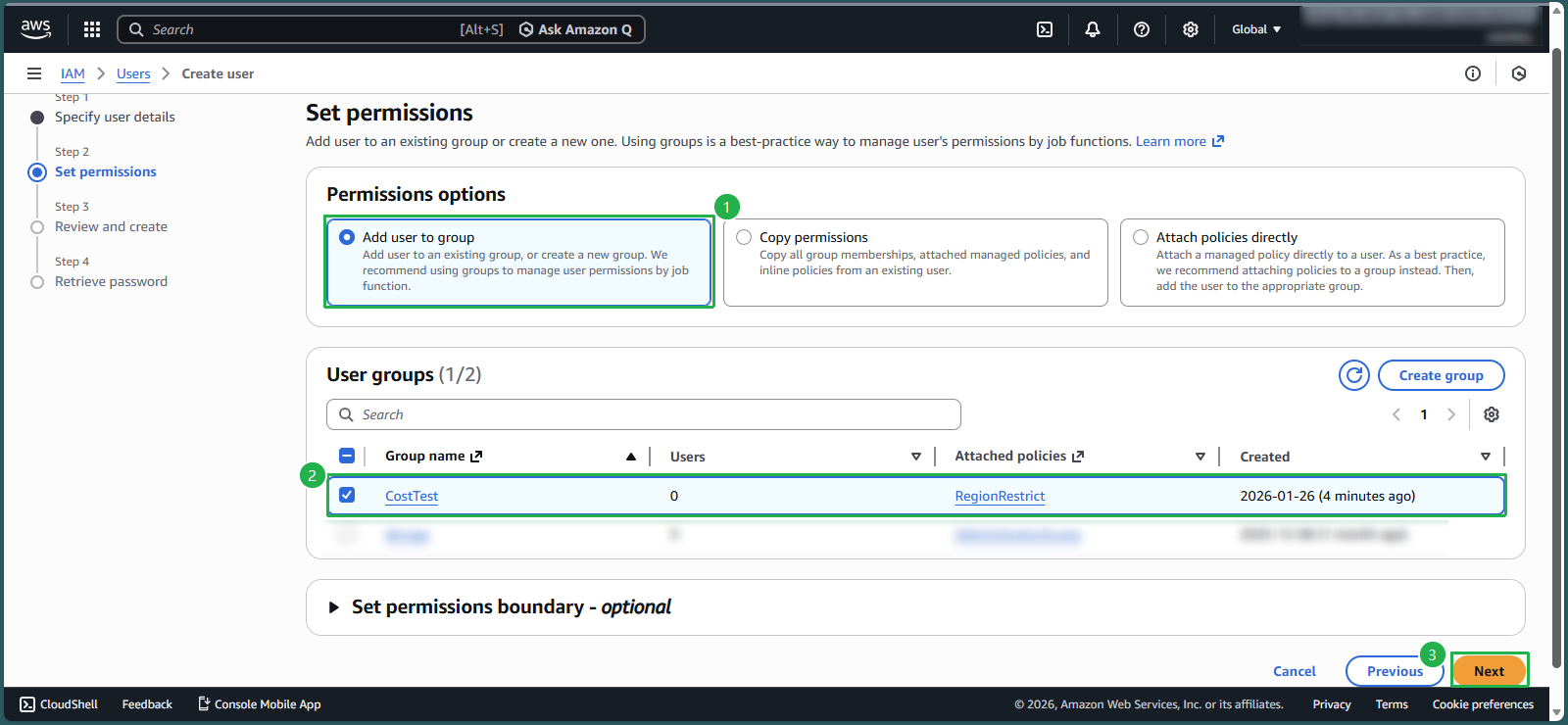Open Console Mobile App link in footer
Viewport: 1568px width, 725px height.
click(x=260, y=704)
